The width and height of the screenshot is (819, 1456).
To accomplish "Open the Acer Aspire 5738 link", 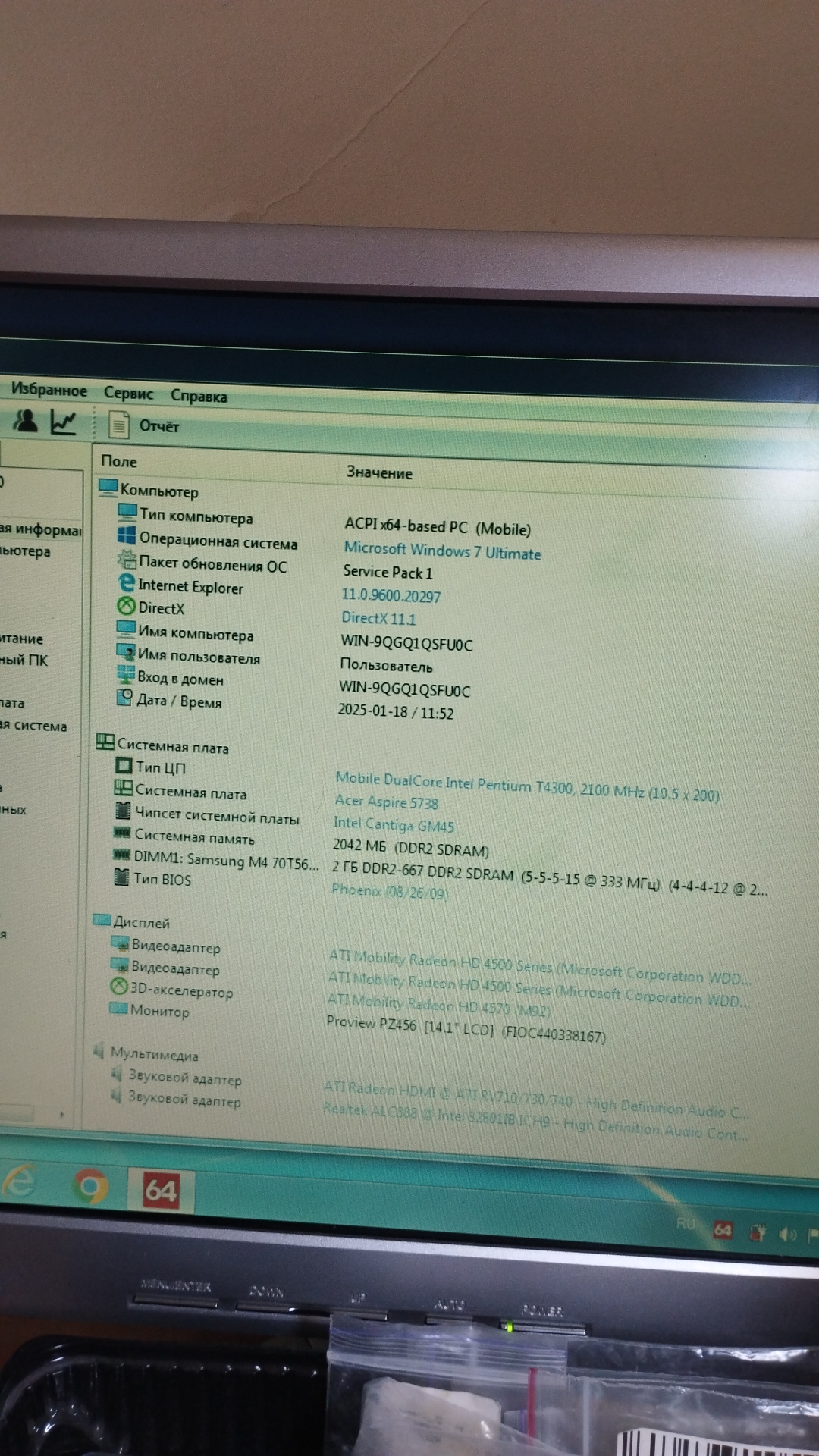I will tap(387, 802).
